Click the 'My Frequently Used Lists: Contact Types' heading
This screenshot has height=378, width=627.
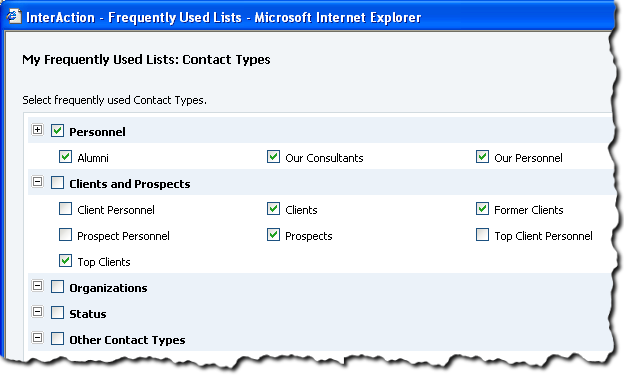pyautogui.click(x=146, y=60)
